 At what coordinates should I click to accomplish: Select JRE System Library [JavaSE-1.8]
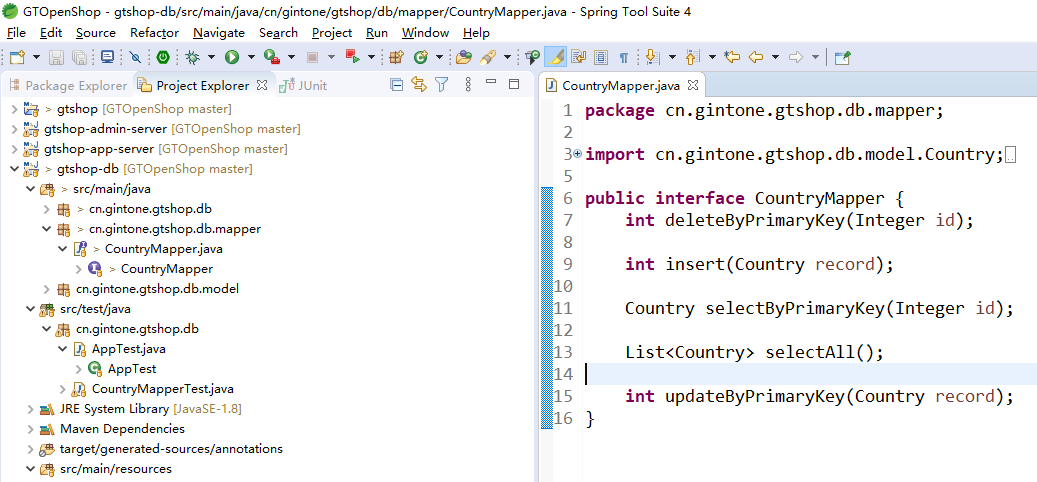150,409
